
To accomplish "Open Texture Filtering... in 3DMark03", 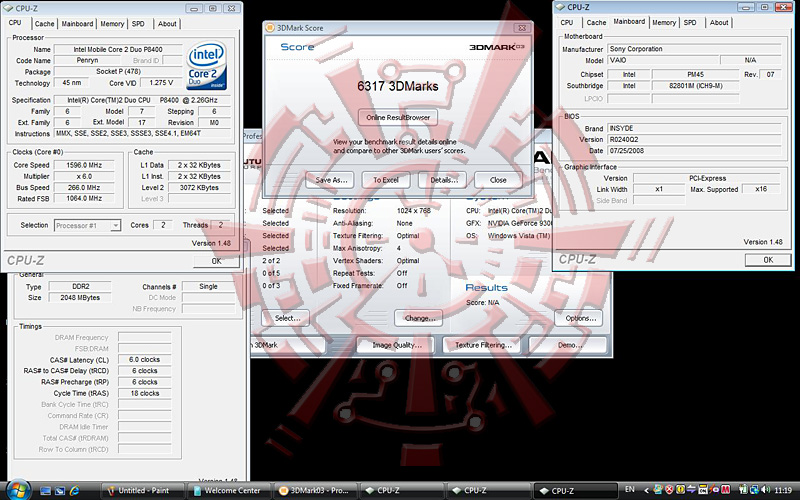I will pyautogui.click(x=483, y=345).
